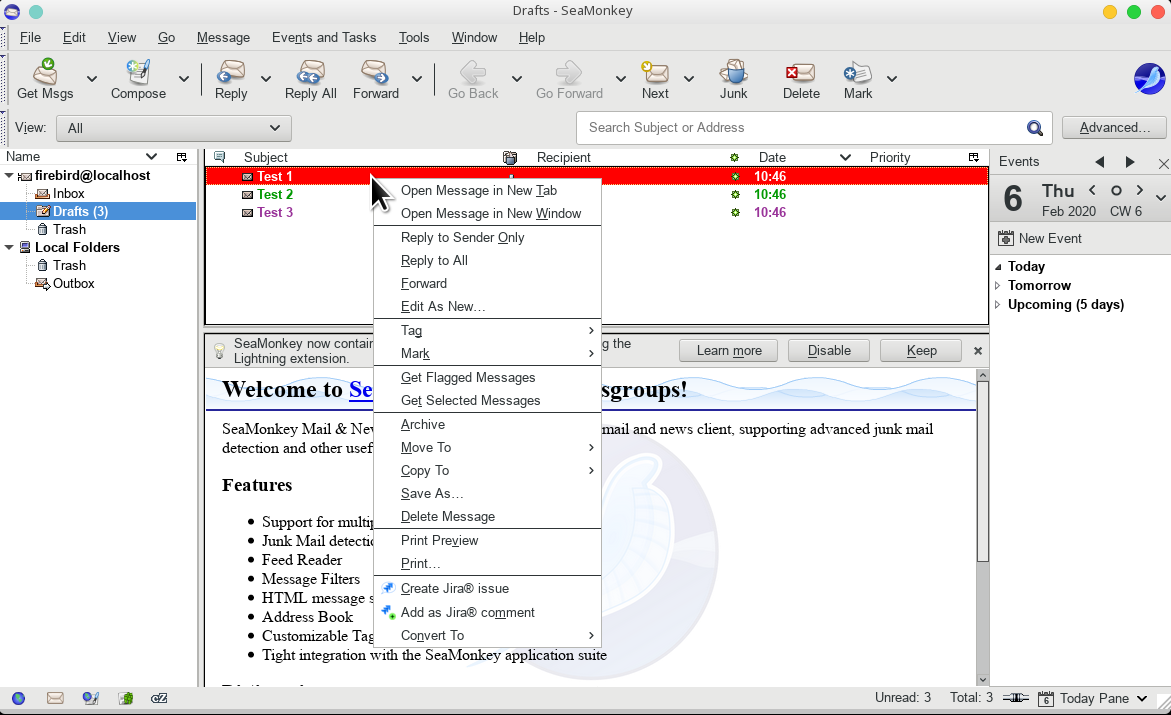The image size is (1171, 715).
Task: Click the search magnifier icon
Action: click(x=1035, y=128)
